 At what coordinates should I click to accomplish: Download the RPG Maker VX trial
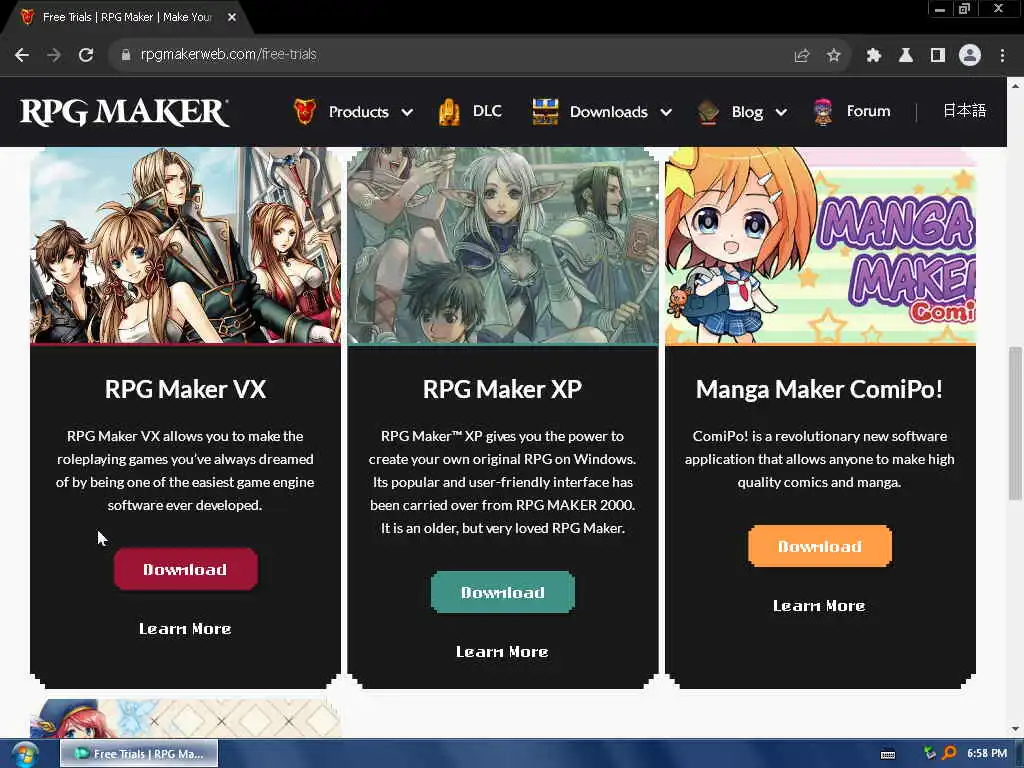185,569
